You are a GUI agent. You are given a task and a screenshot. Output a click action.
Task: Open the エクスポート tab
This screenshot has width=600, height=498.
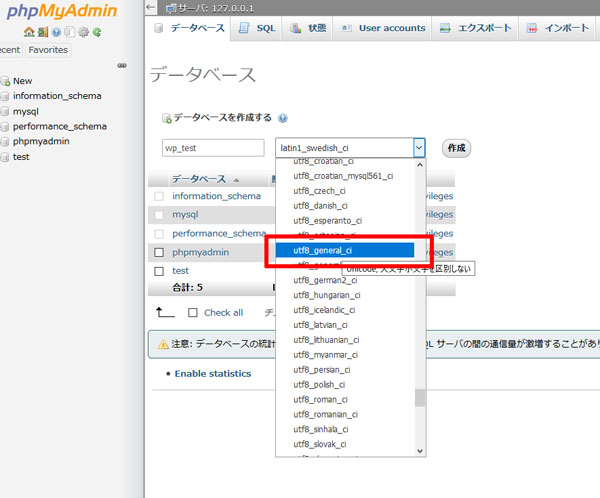point(475,28)
